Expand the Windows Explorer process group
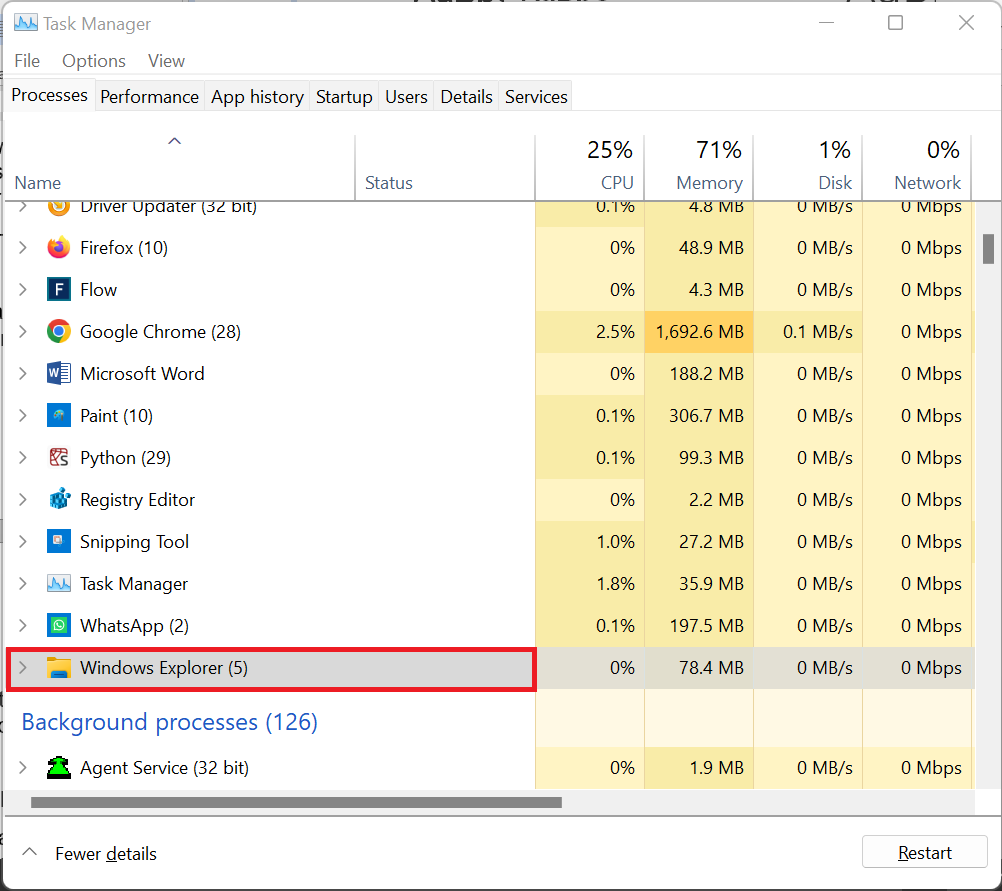 click(23, 668)
